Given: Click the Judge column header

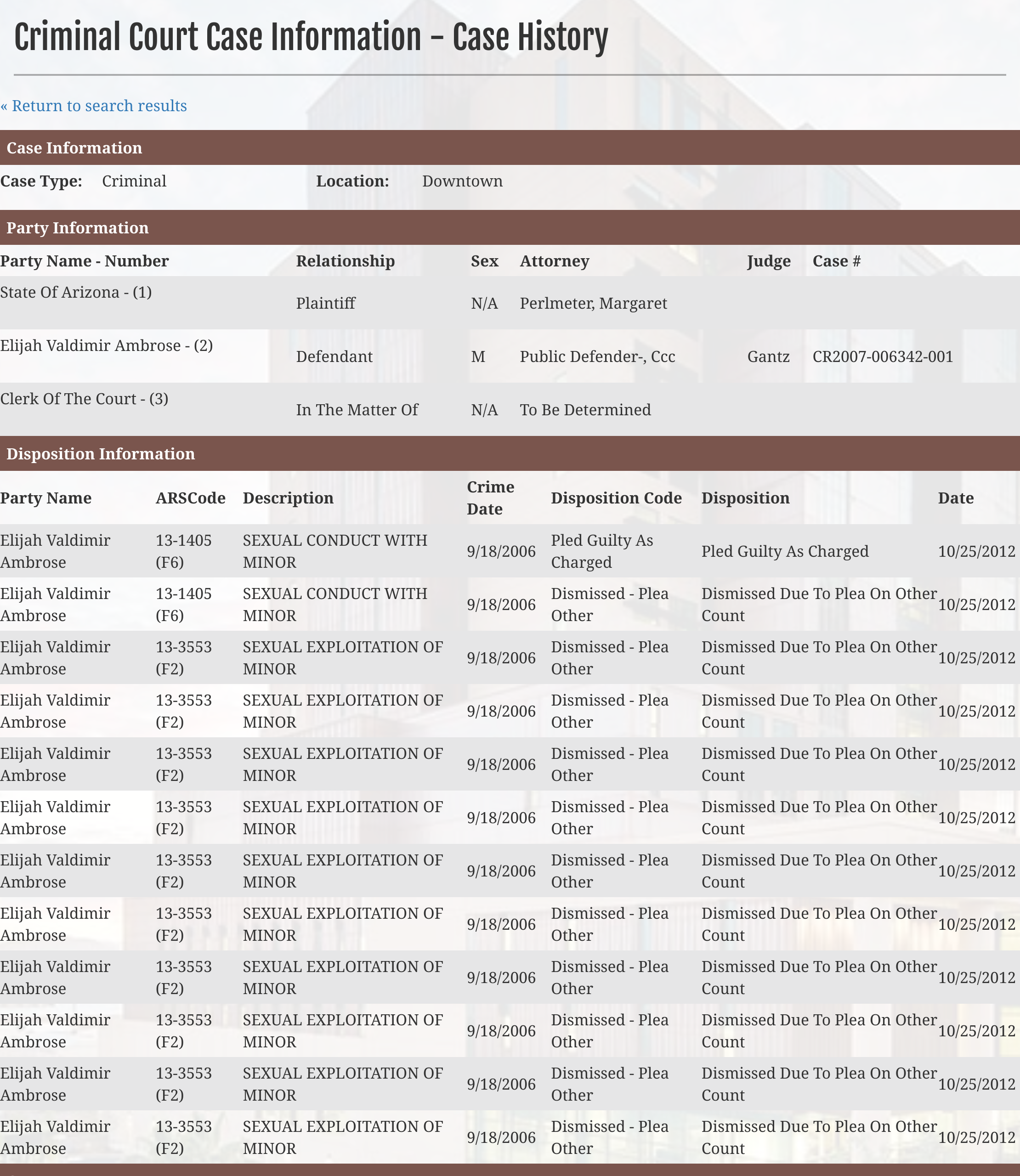Looking at the screenshot, I should pyautogui.click(x=769, y=261).
